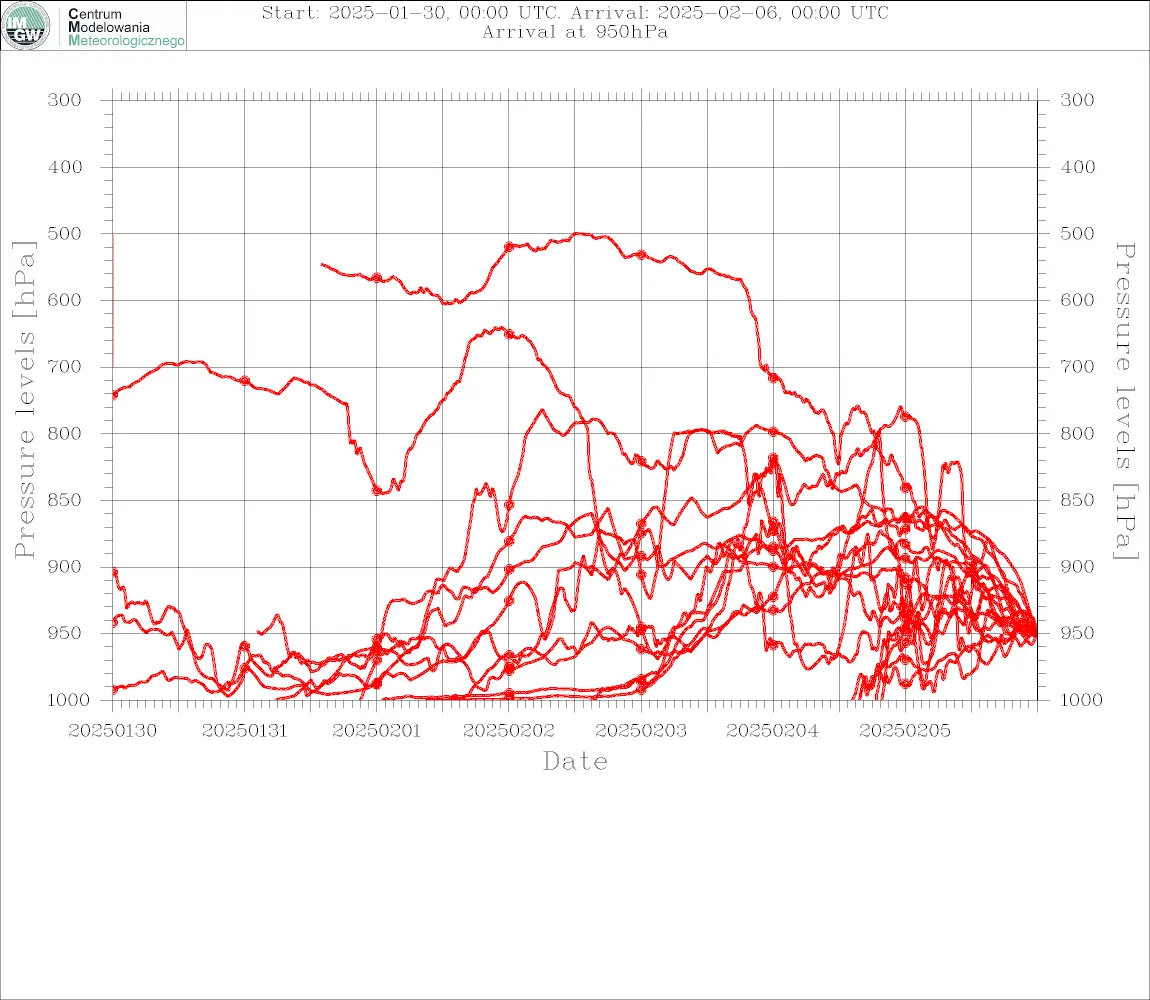Open Centrum Modelowania Meteorologicznego header link

(x=125, y=27)
